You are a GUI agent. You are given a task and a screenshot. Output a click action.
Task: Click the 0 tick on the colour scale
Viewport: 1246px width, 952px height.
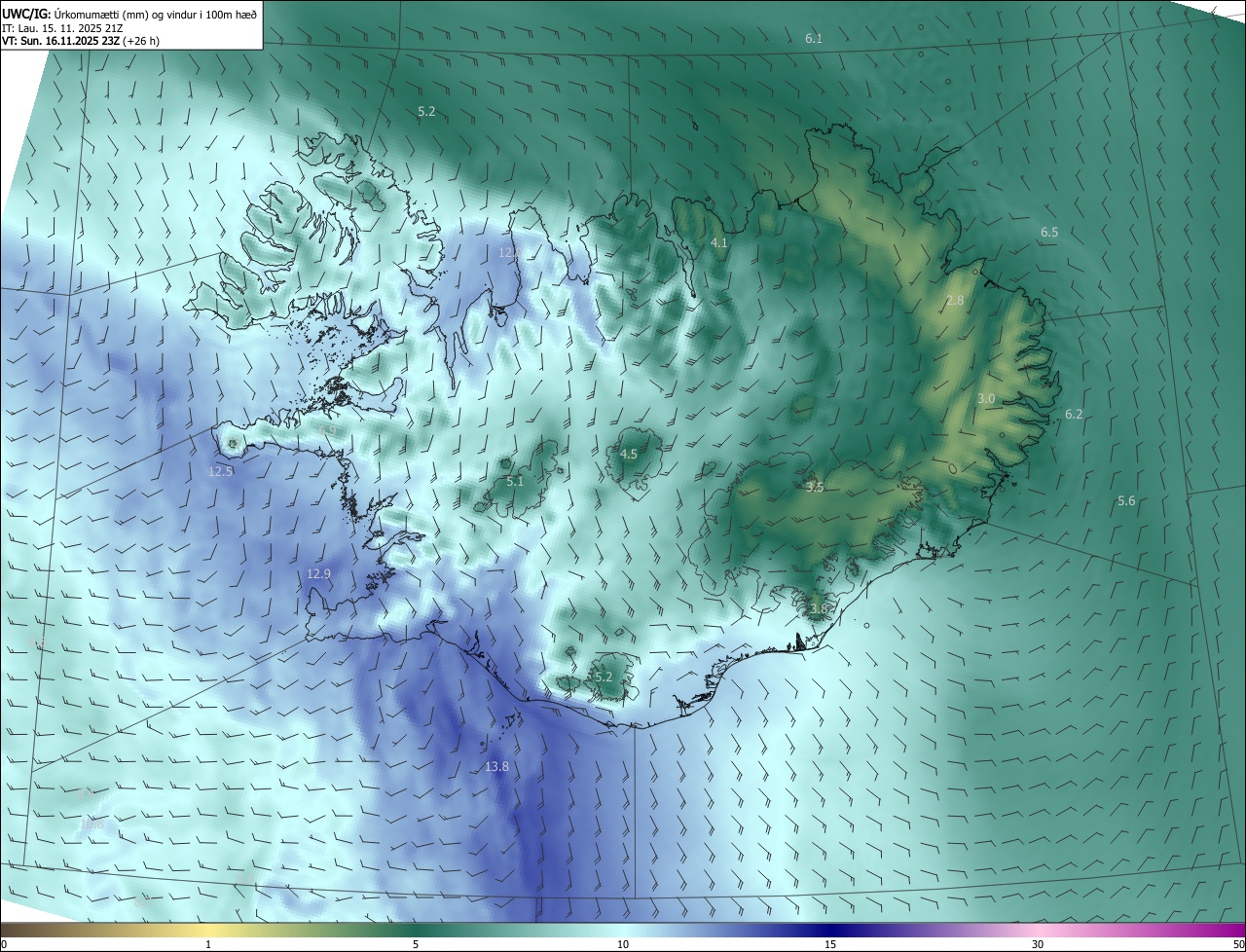(4, 944)
